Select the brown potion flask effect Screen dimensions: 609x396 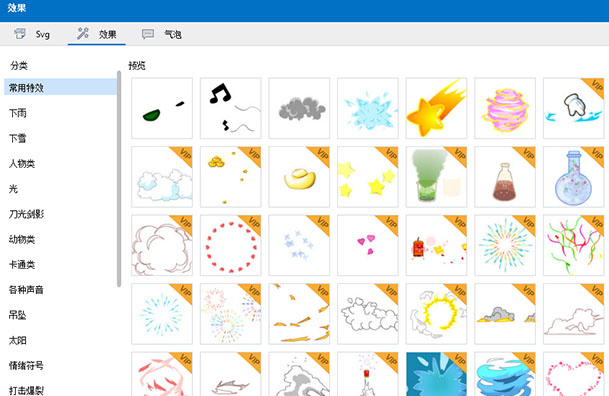[x=505, y=177]
